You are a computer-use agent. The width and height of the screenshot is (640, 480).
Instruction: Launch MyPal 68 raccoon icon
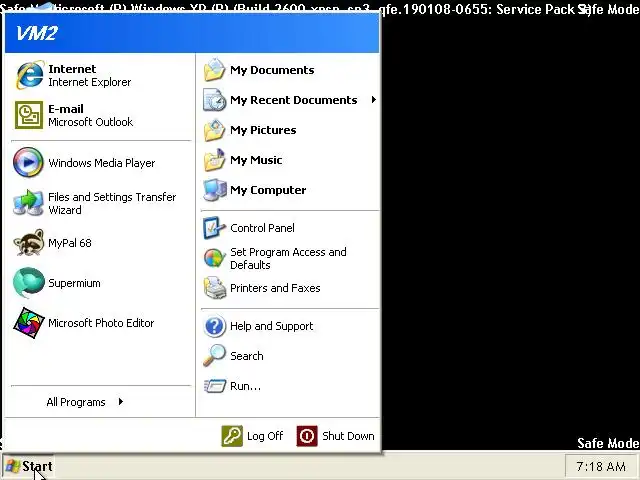pyautogui.click(x=28, y=242)
